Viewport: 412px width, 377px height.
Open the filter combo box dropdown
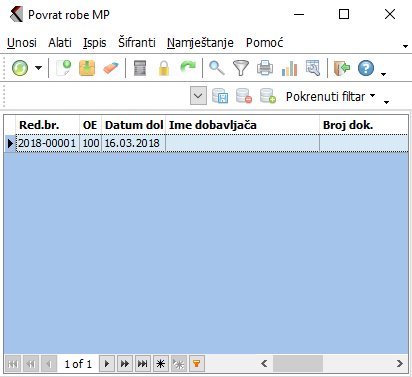(x=198, y=96)
